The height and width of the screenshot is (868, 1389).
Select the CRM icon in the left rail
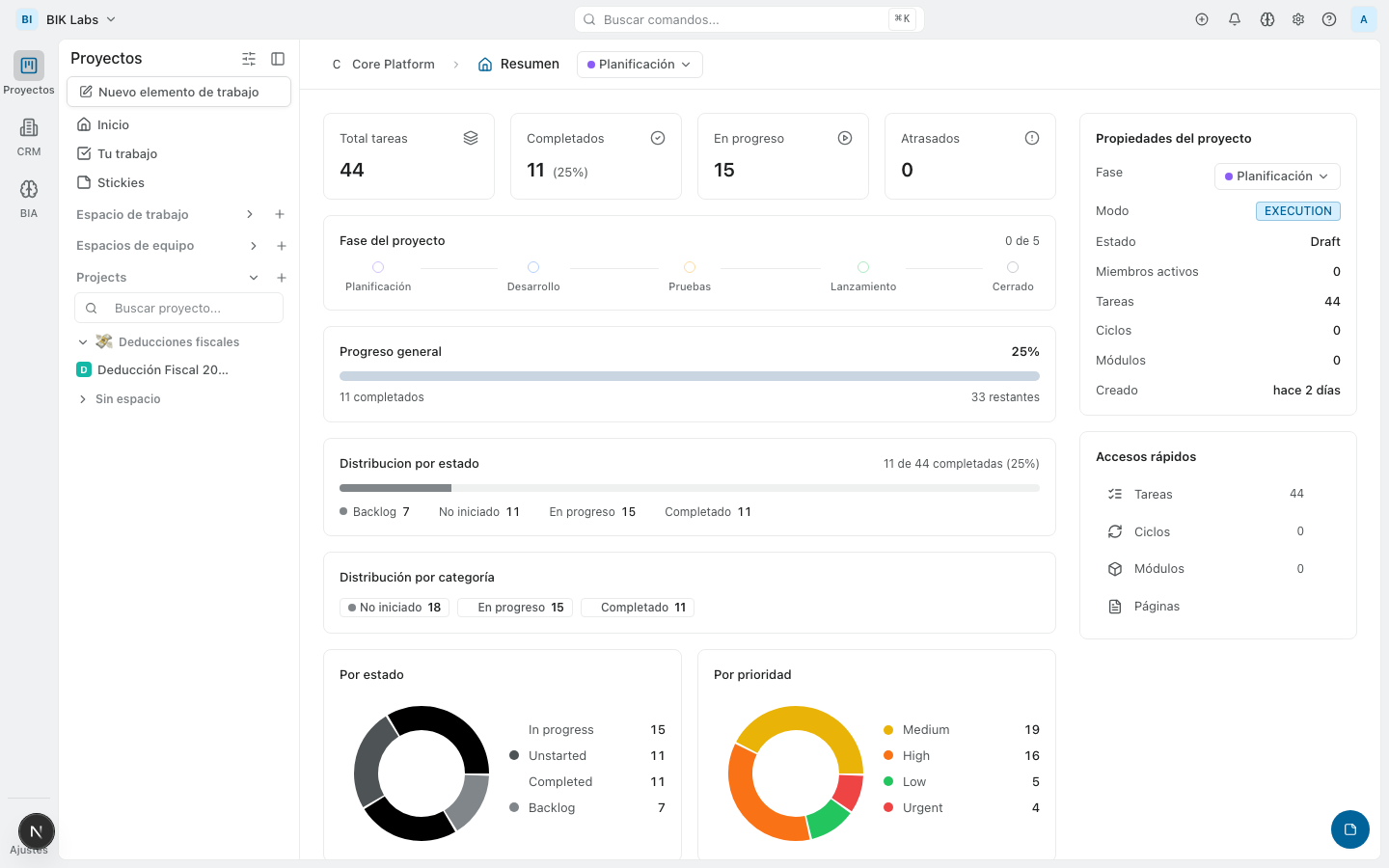pos(28,135)
